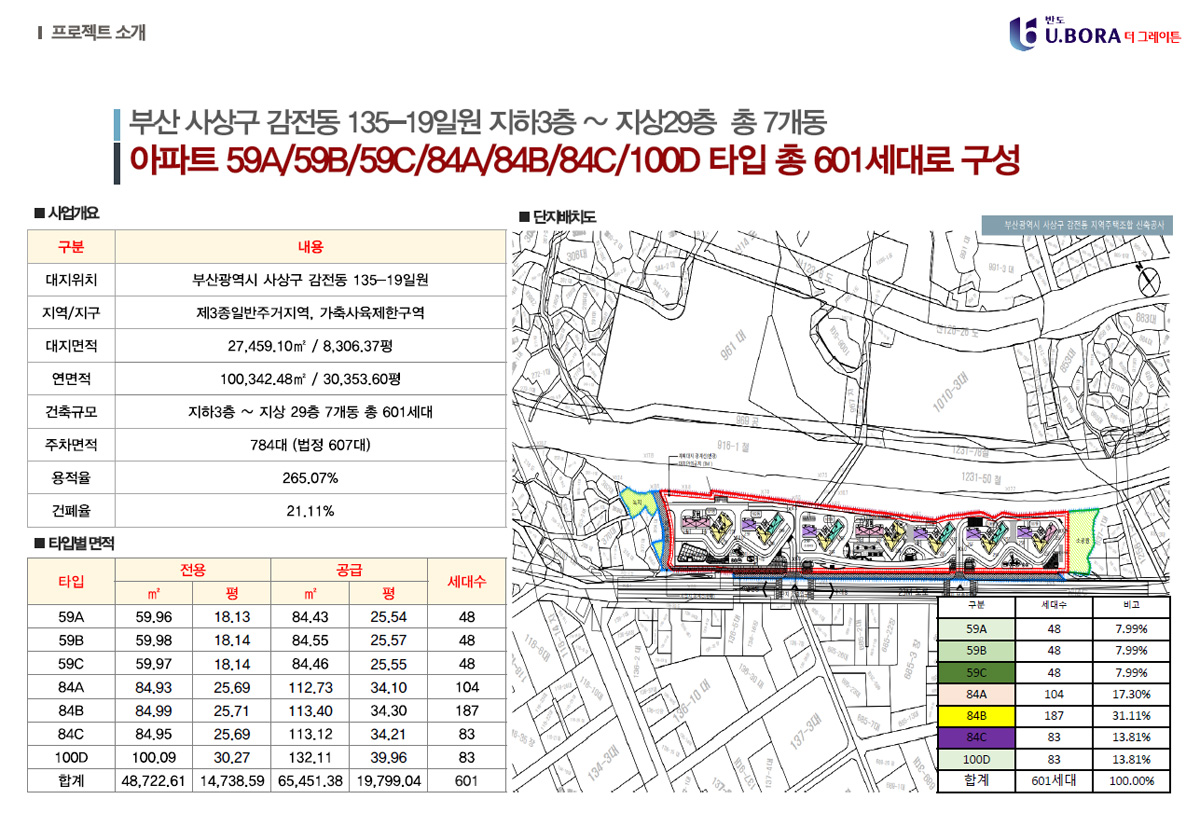1200x813 pixels.
Task: Click the 84C row's '34.21' pyeong value
Action: tap(388, 734)
